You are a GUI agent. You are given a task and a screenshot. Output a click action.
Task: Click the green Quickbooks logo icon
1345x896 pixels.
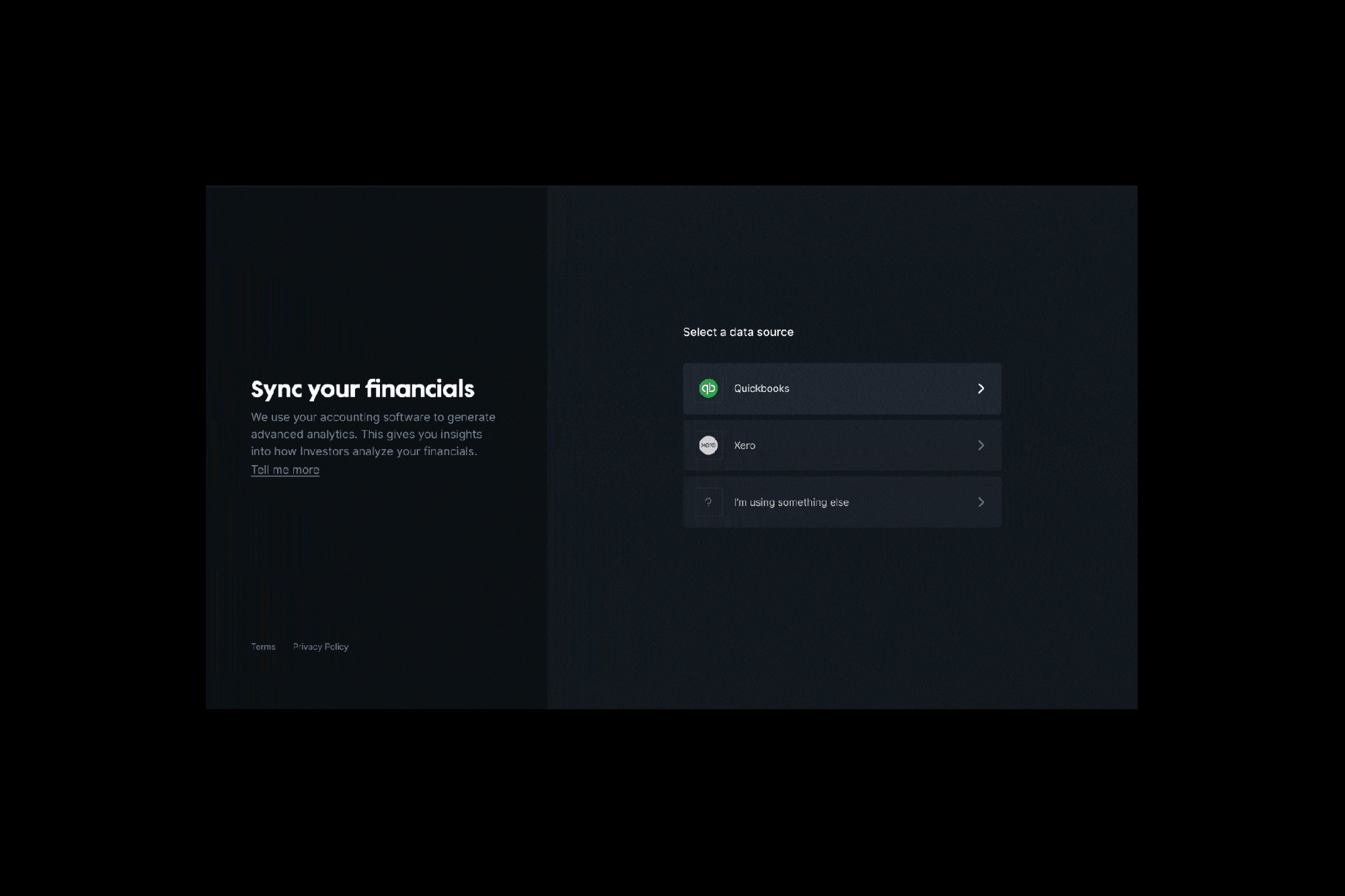[x=708, y=389]
